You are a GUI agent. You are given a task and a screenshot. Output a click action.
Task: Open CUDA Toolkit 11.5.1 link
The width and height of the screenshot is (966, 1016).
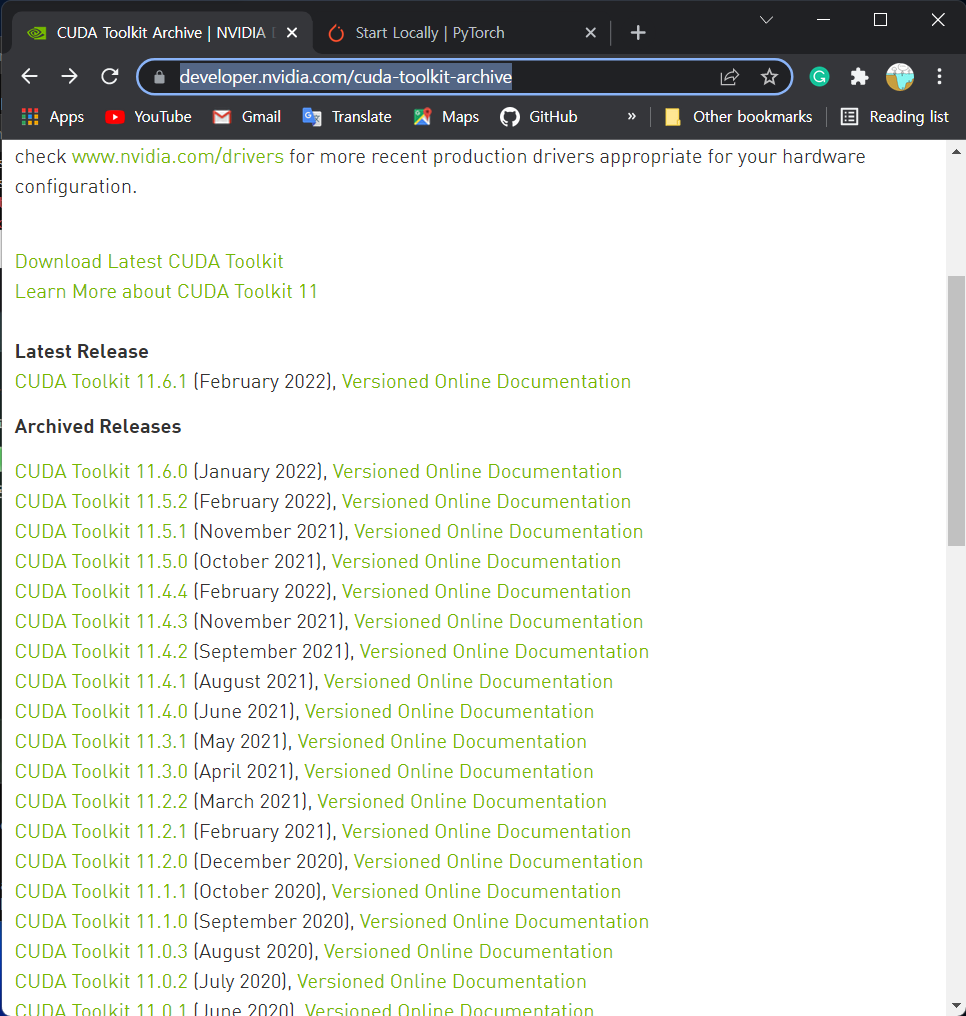(101, 531)
